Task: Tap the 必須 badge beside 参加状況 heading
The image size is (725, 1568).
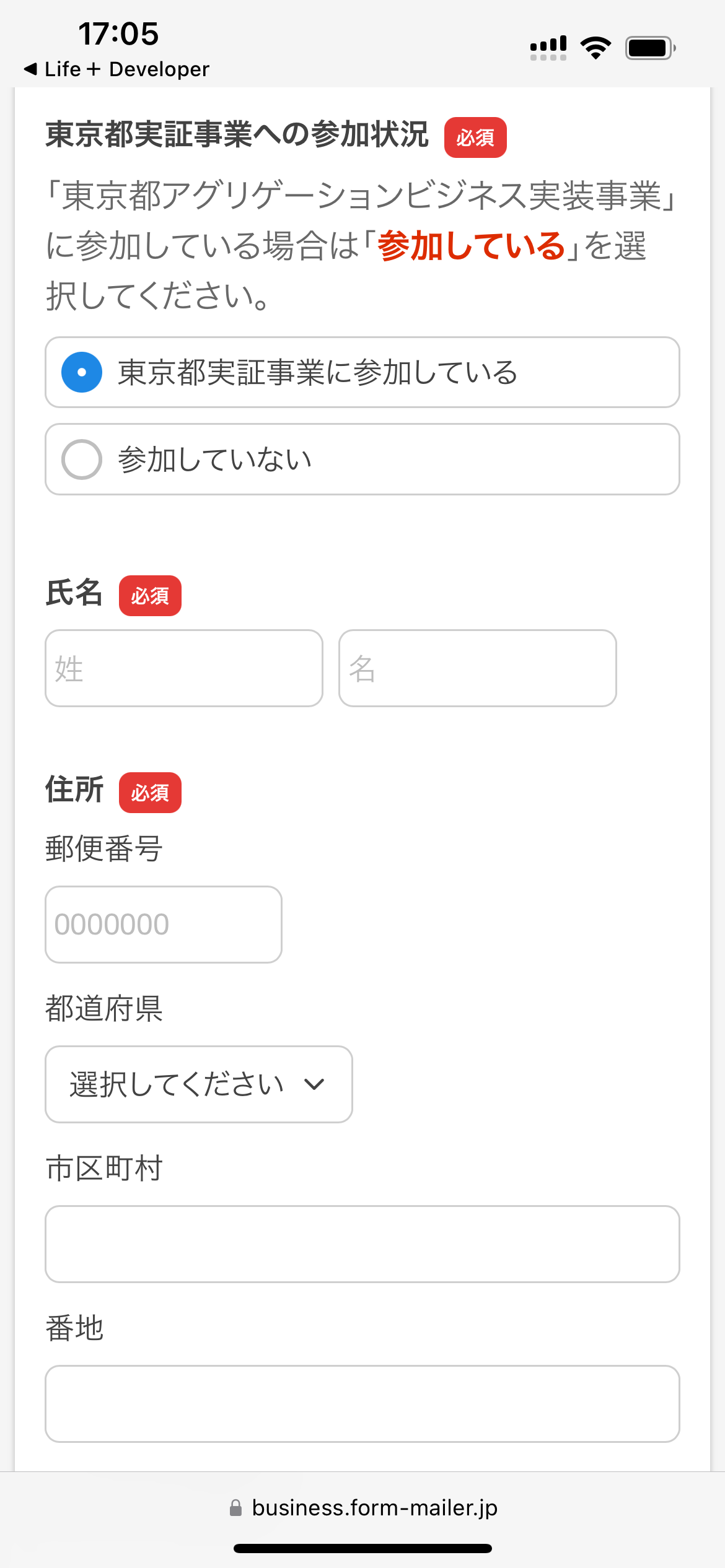Action: 475,137
